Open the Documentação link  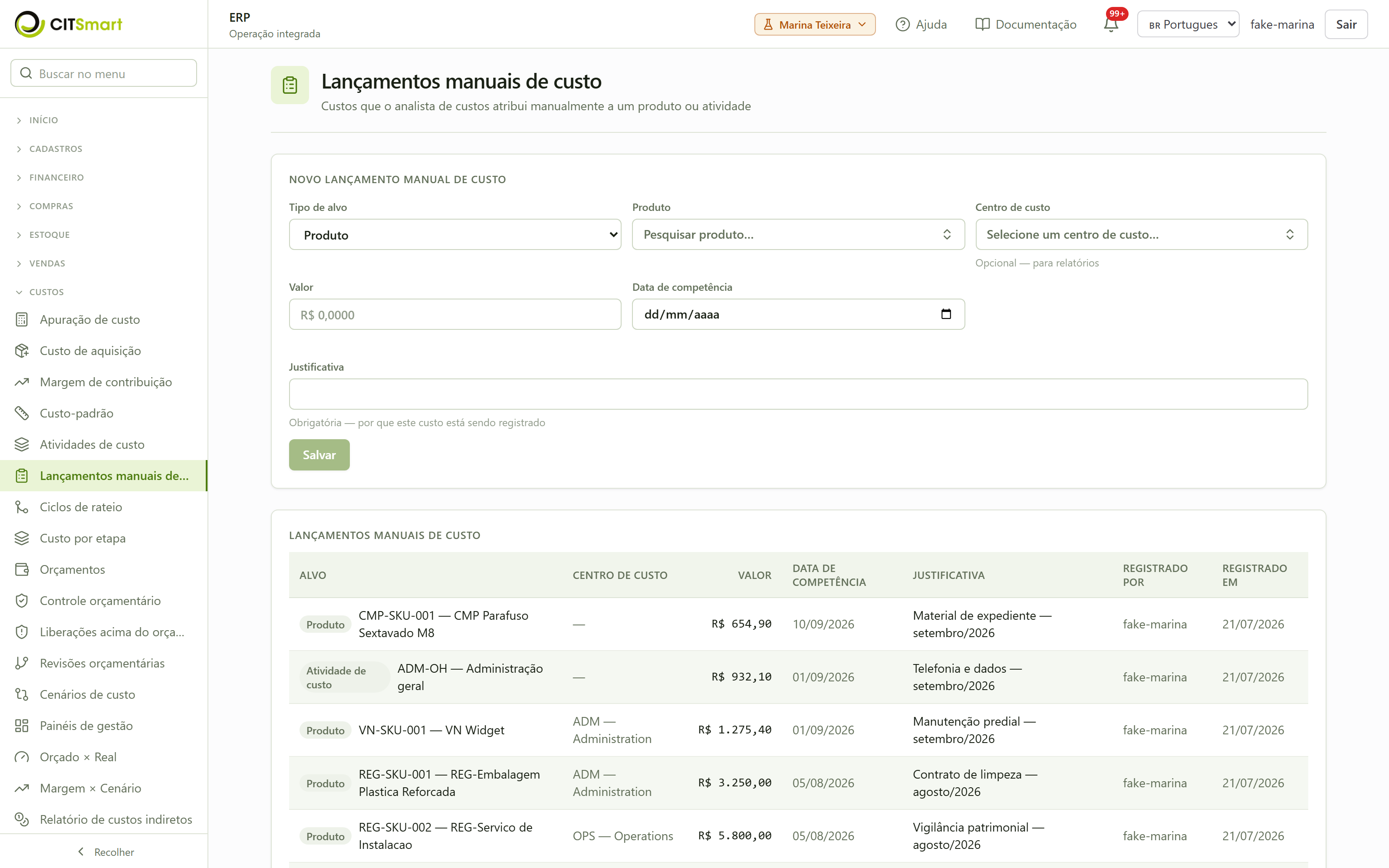click(x=1026, y=25)
